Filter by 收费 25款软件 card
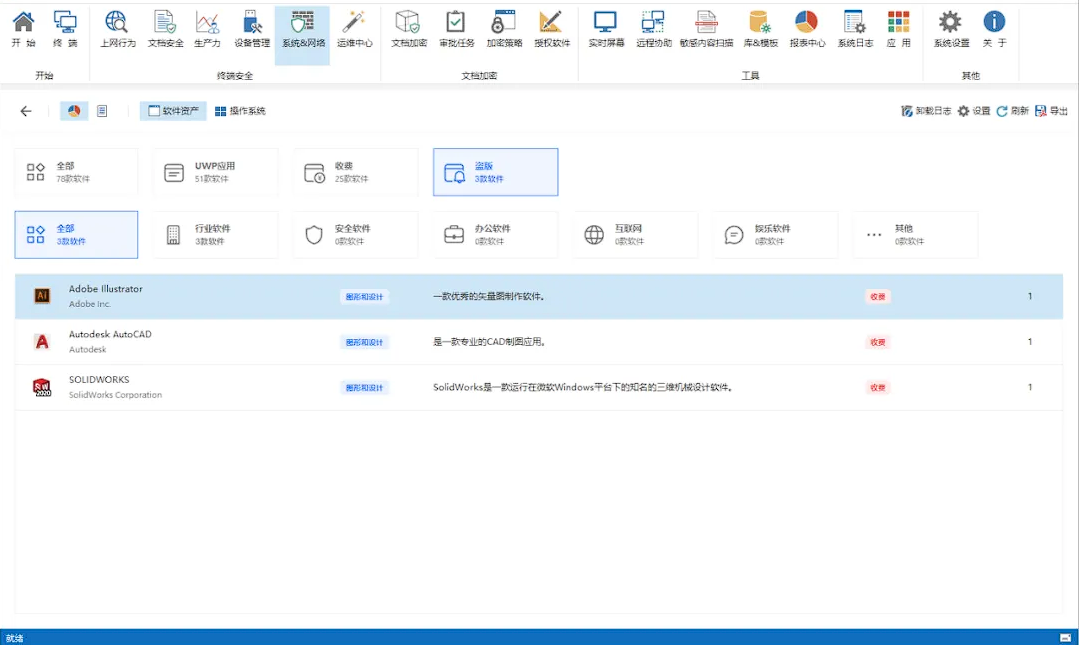The width and height of the screenshot is (1079, 645). (x=356, y=172)
